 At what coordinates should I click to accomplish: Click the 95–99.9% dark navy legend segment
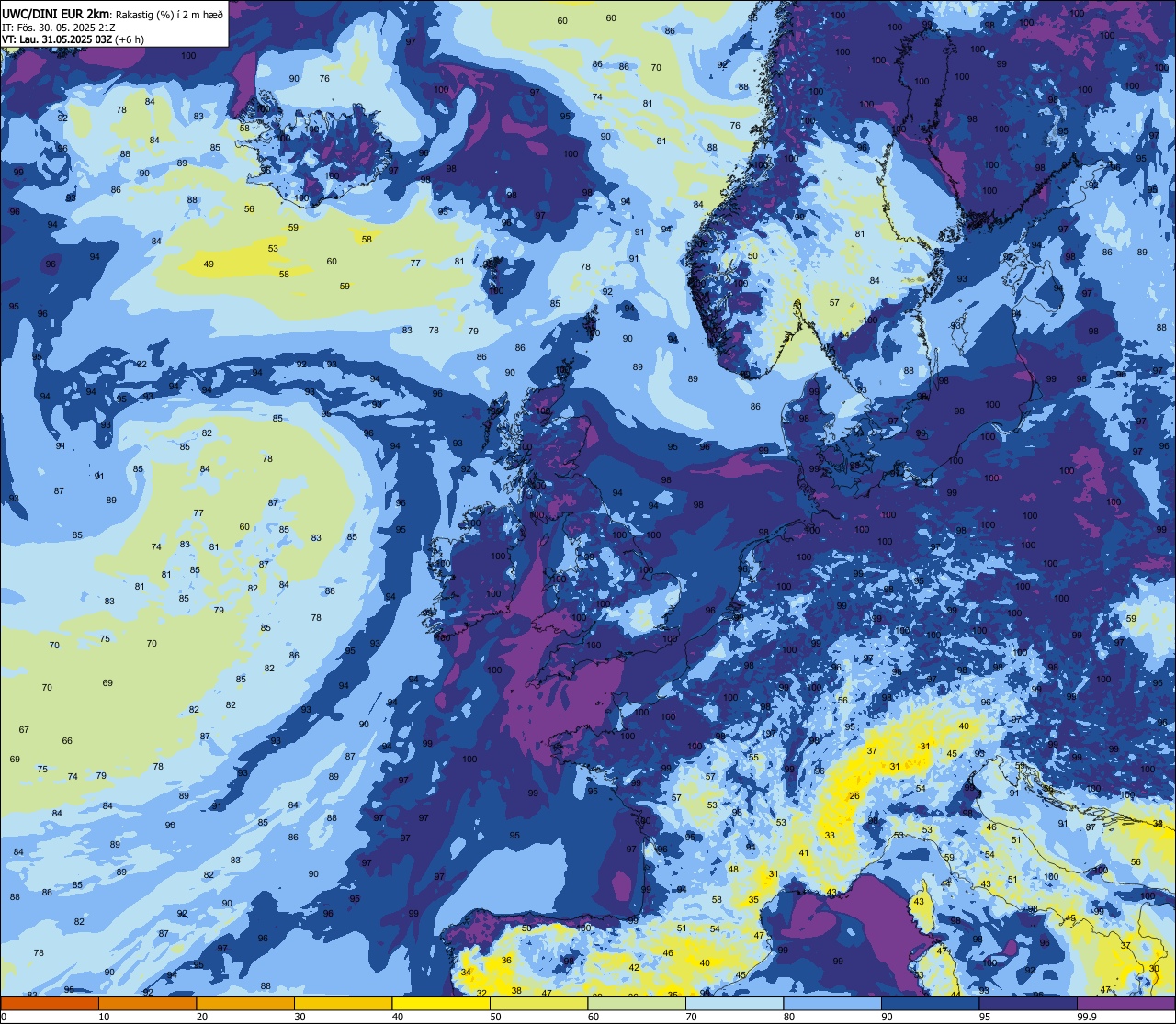(1028, 1004)
